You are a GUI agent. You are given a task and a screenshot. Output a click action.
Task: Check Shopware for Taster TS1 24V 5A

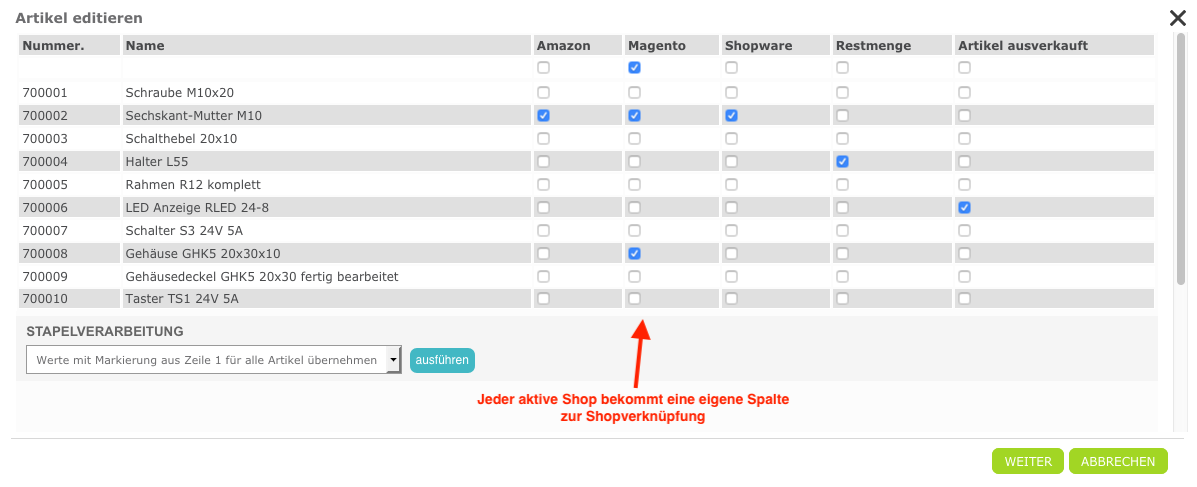[731, 299]
